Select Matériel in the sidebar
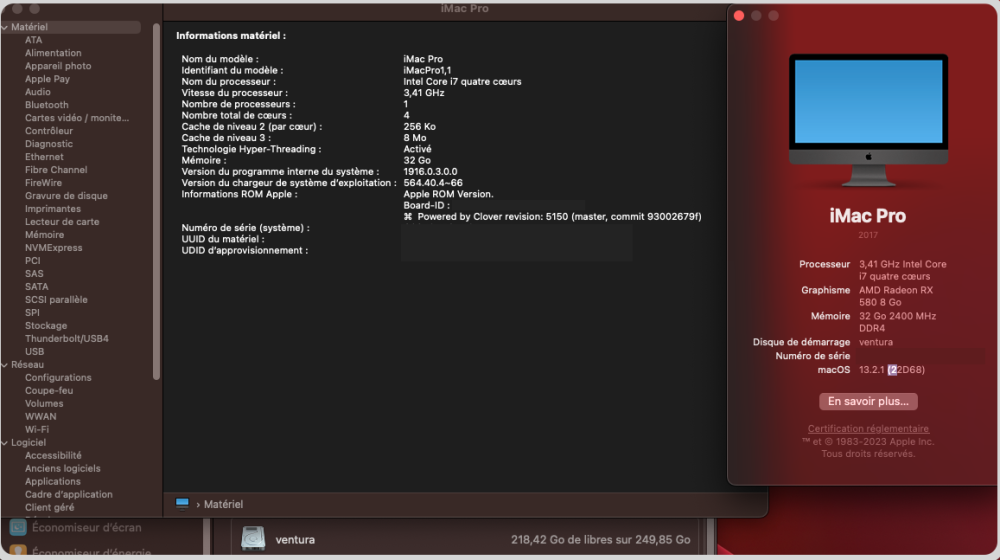 click(x=29, y=27)
